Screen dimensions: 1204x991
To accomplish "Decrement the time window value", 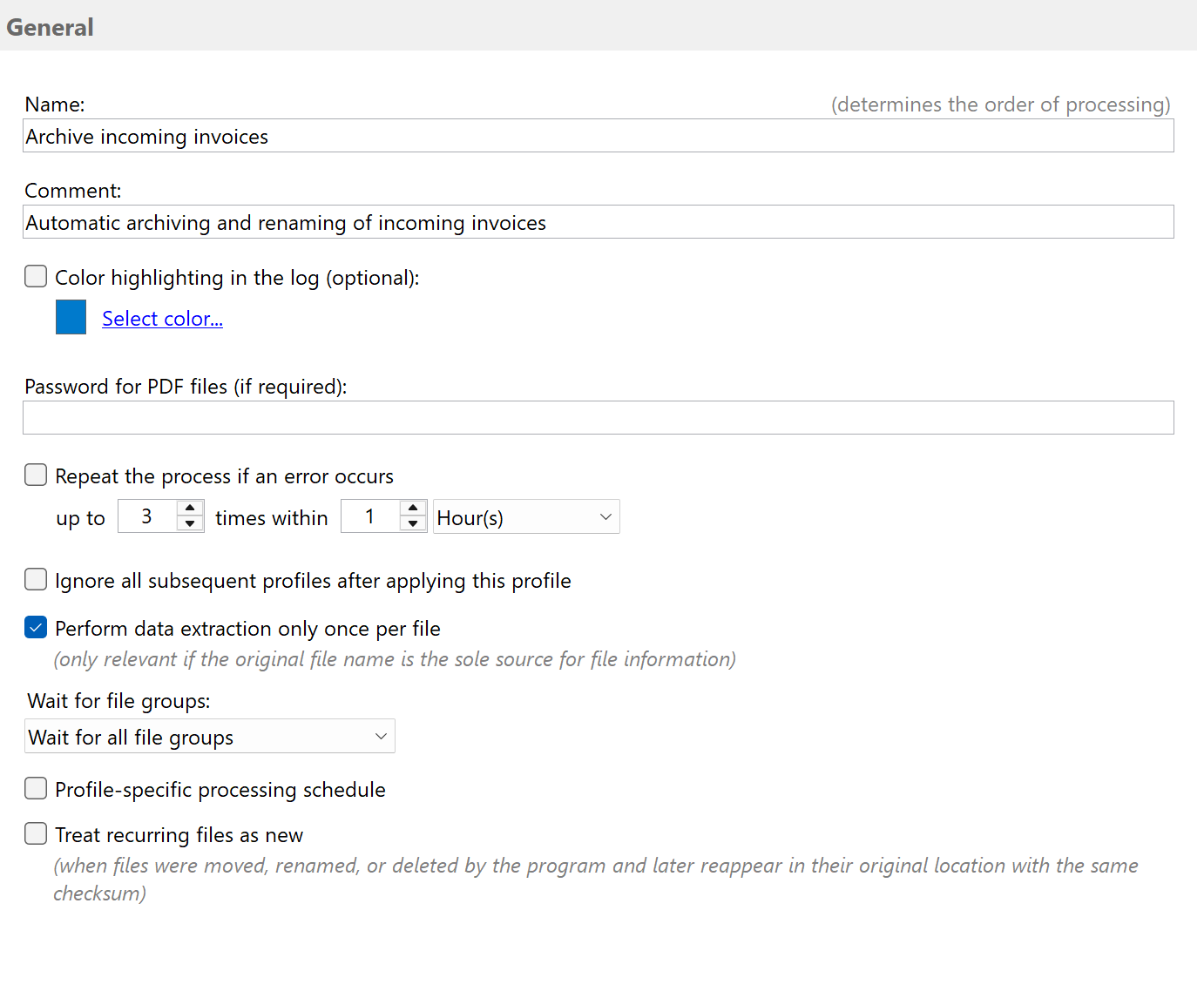I will (413, 523).
